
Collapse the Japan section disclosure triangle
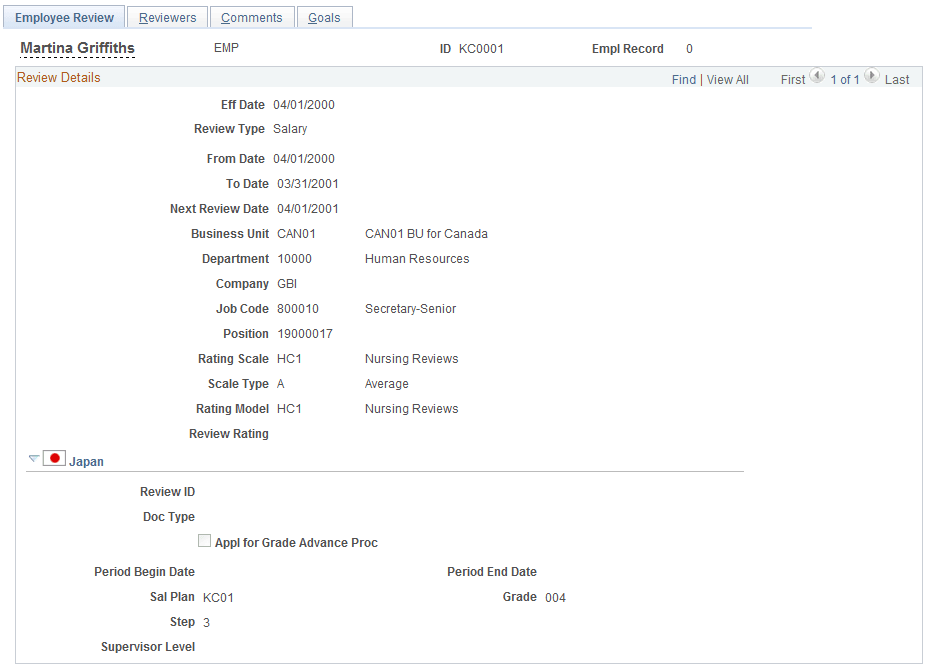click(33, 458)
